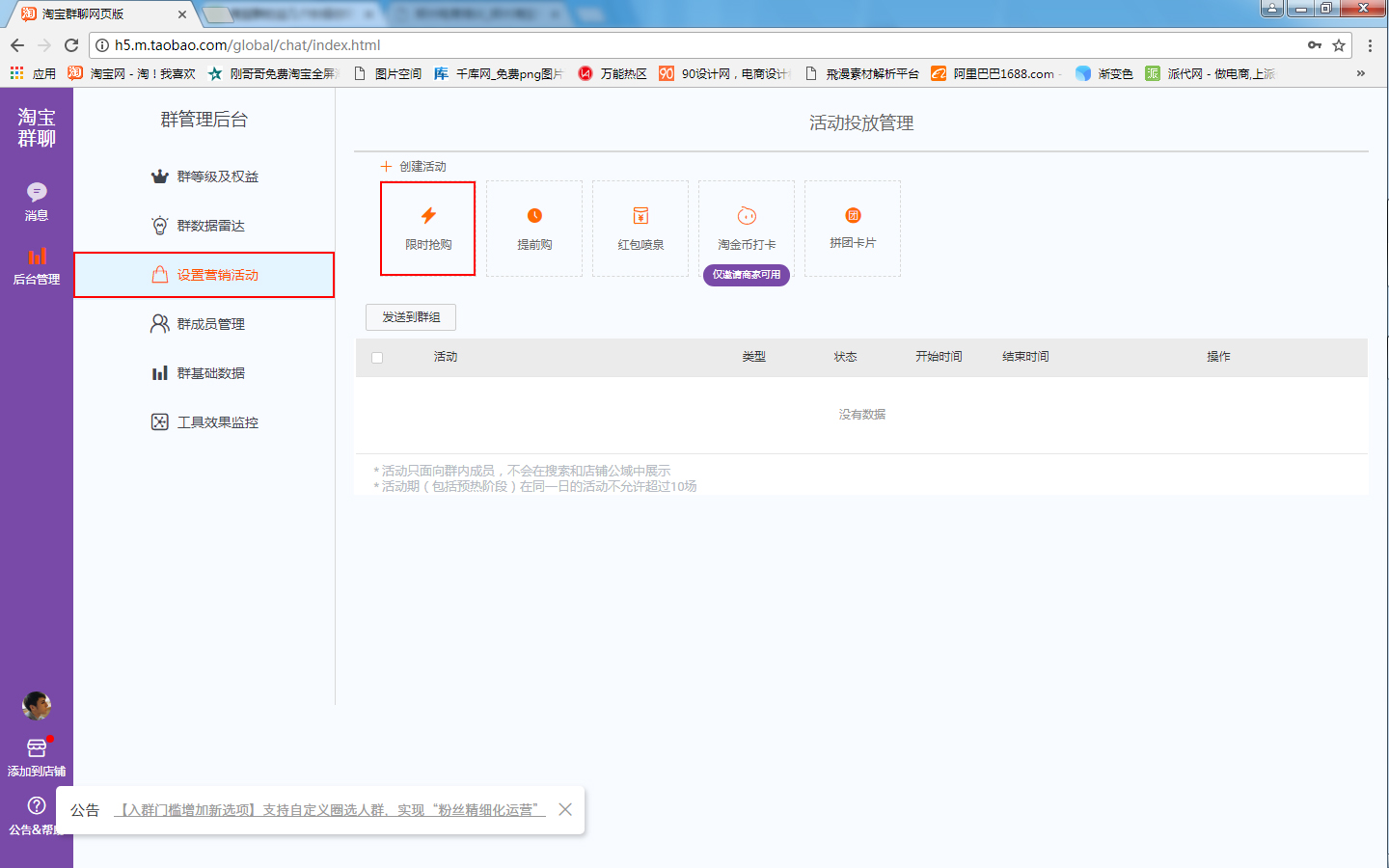Image resolution: width=1389 pixels, height=868 pixels.
Task: Open 万能热区 bookmark
Action: (x=613, y=73)
